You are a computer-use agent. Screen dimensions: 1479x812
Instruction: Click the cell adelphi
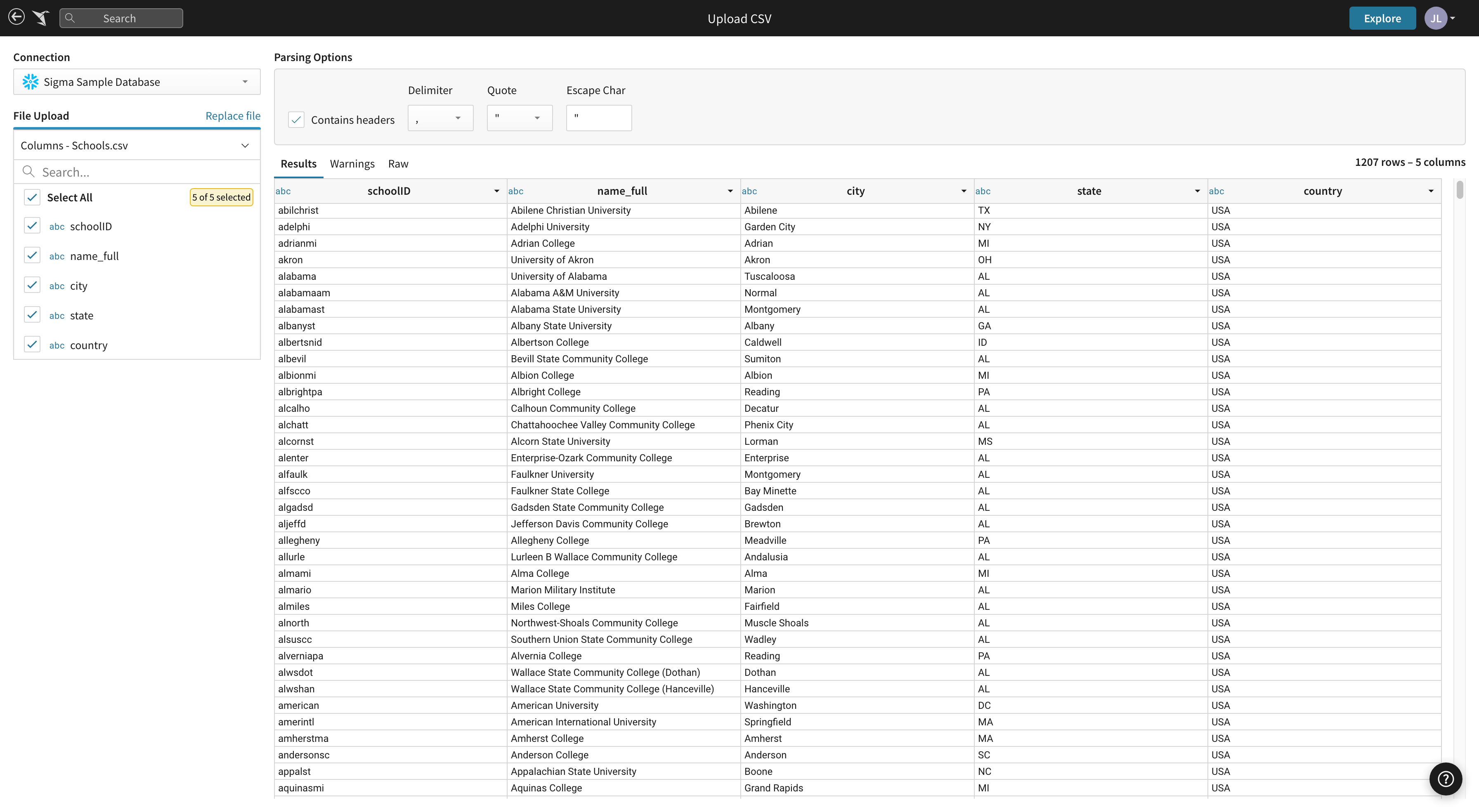click(390, 227)
